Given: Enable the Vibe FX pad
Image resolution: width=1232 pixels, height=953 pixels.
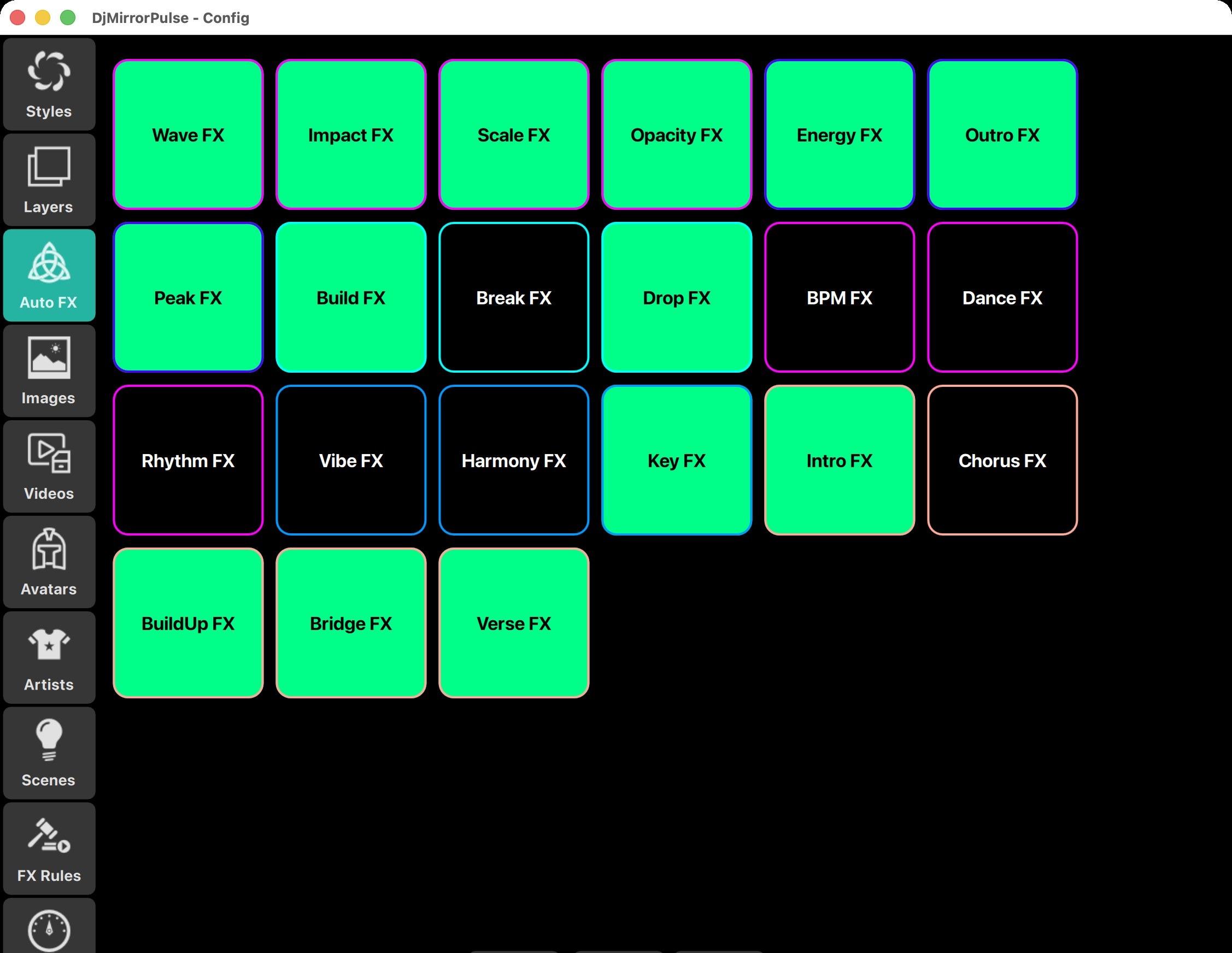Looking at the screenshot, I should 351,460.
